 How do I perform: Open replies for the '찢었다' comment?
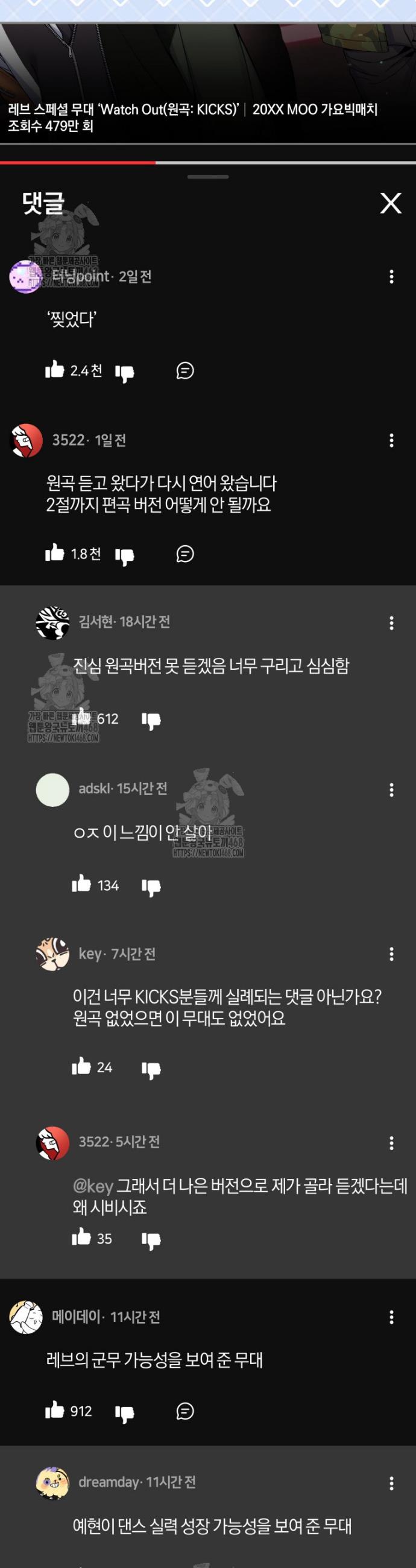click(x=185, y=370)
